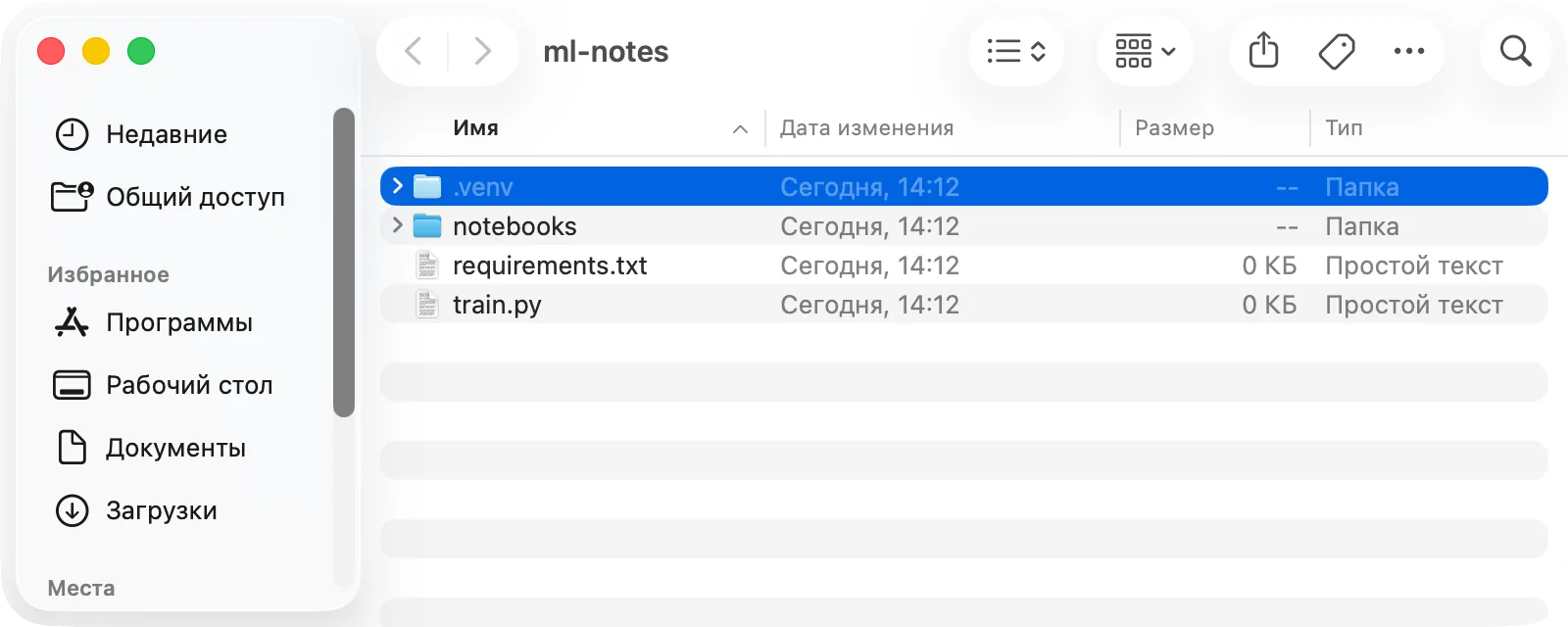Viewport: 1568px width, 627px height.
Task: Open Документы in the sidebar
Action: click(x=175, y=448)
